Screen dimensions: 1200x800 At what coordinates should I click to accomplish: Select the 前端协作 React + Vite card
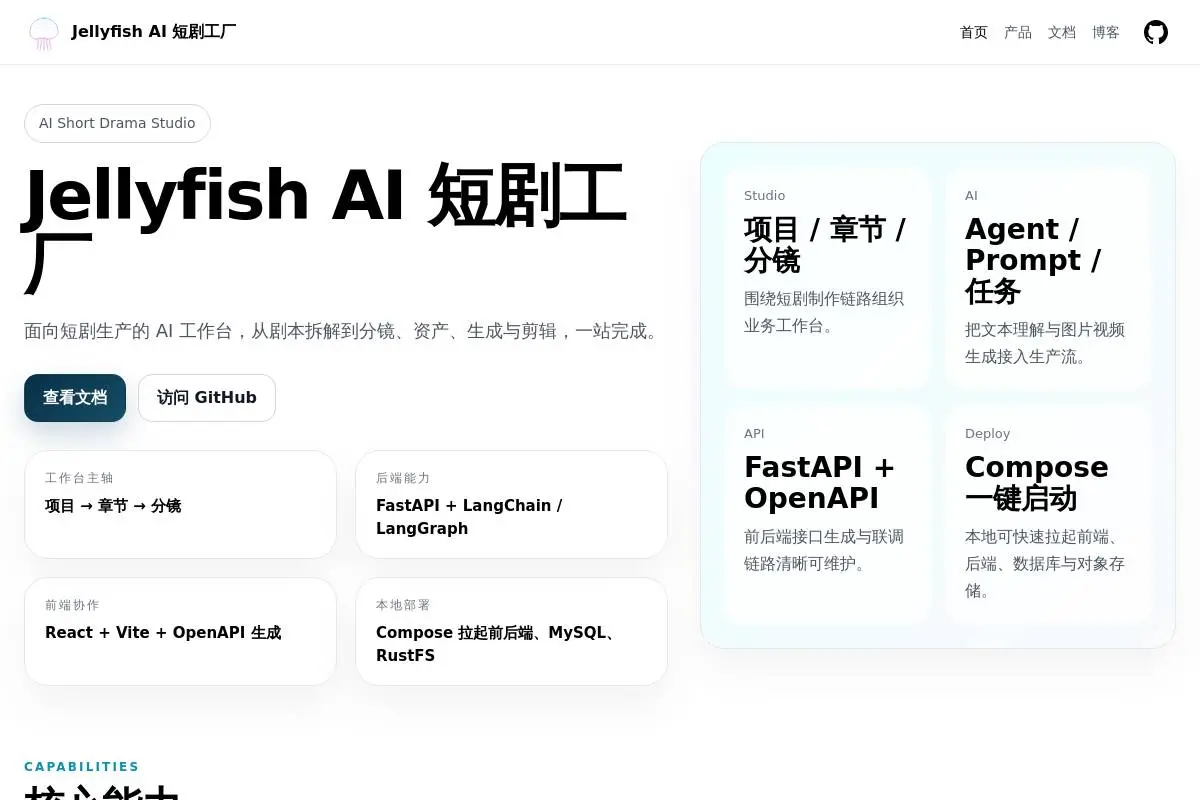coord(180,631)
